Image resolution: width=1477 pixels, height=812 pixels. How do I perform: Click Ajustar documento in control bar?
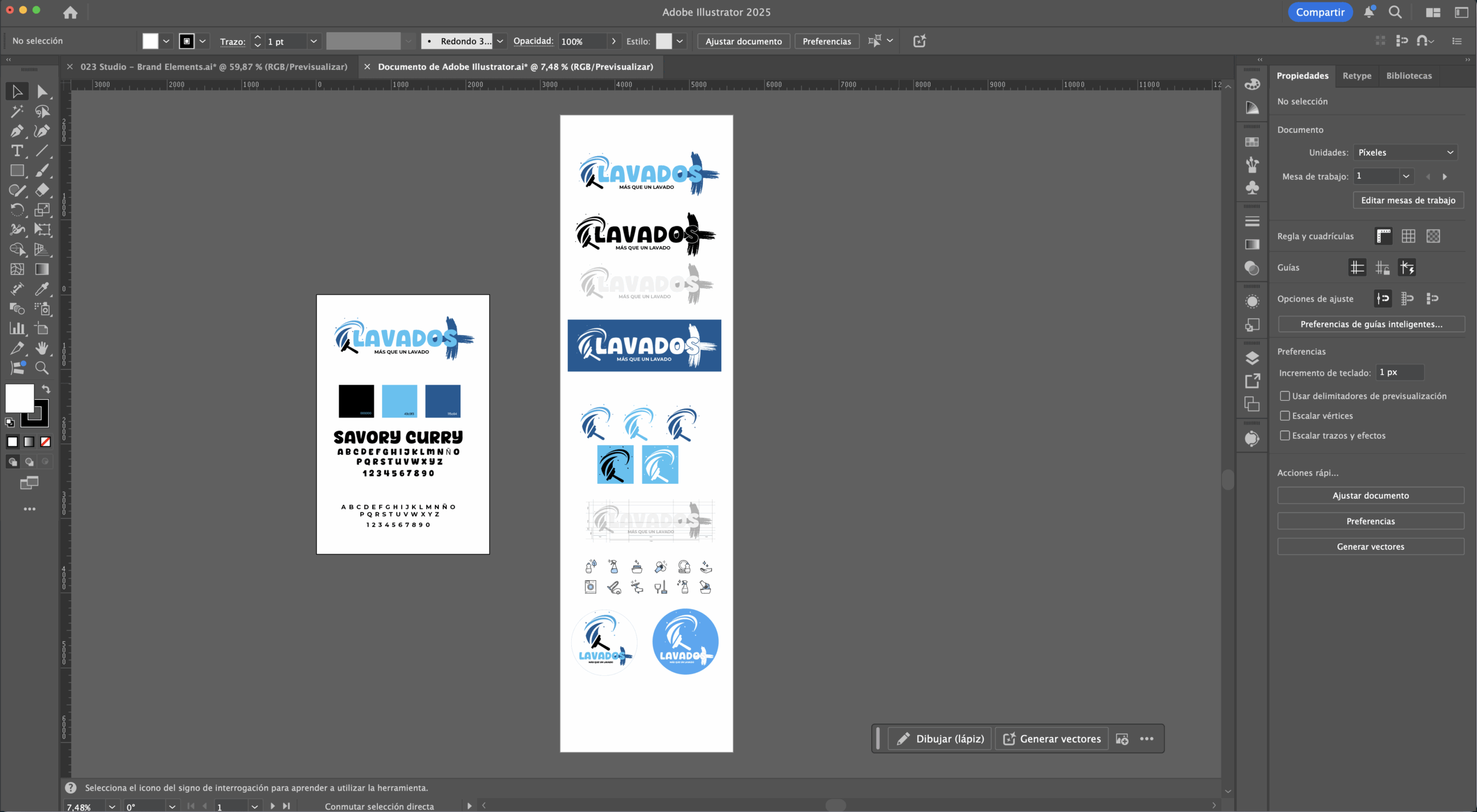pos(744,41)
